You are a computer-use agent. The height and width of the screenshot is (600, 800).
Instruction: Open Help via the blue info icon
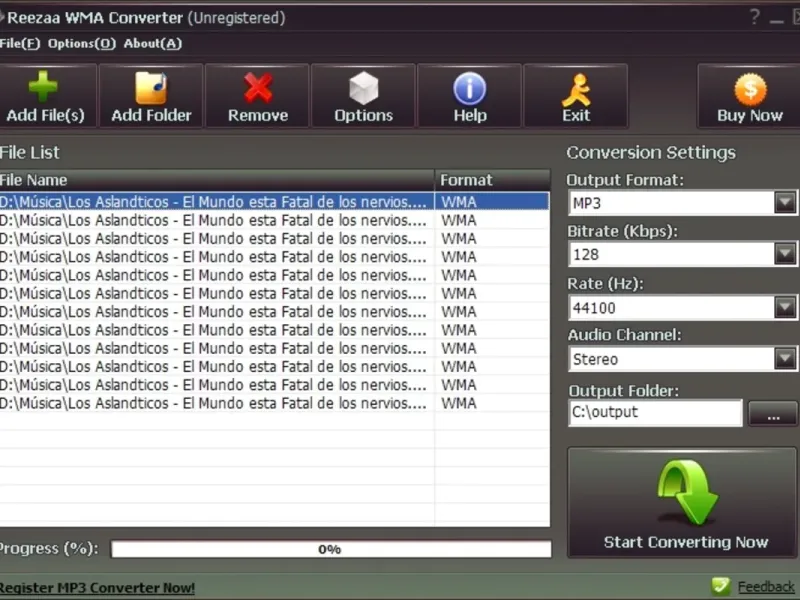click(469, 88)
